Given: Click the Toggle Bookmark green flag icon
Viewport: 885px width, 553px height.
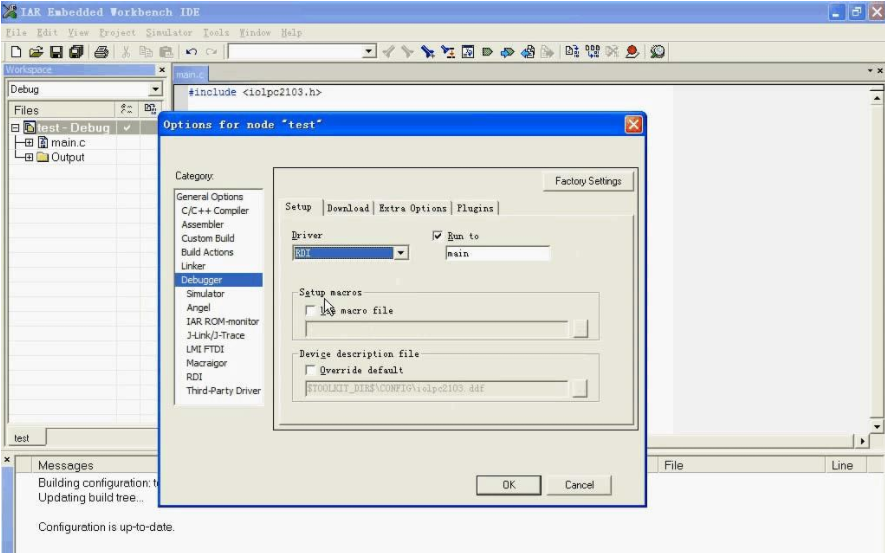Looking at the screenshot, I should coord(487,52).
